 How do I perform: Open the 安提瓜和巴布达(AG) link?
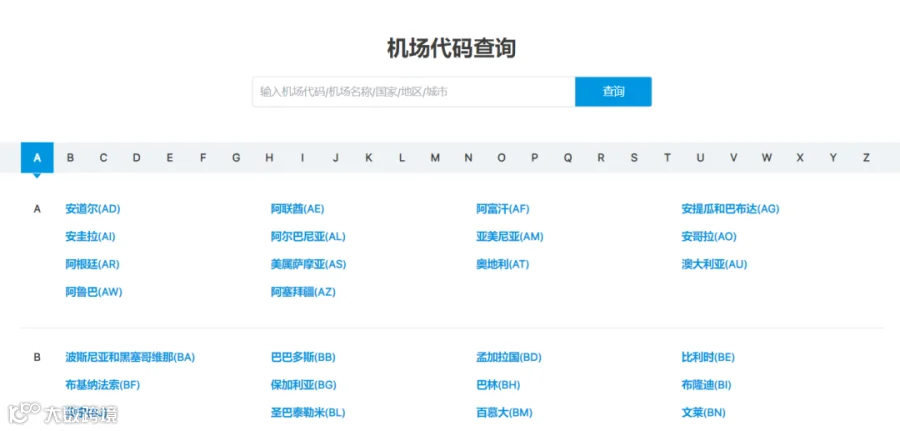point(730,209)
